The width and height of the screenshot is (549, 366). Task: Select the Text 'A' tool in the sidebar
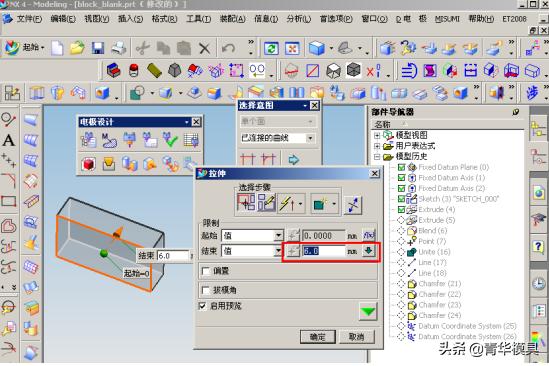pos(9,141)
